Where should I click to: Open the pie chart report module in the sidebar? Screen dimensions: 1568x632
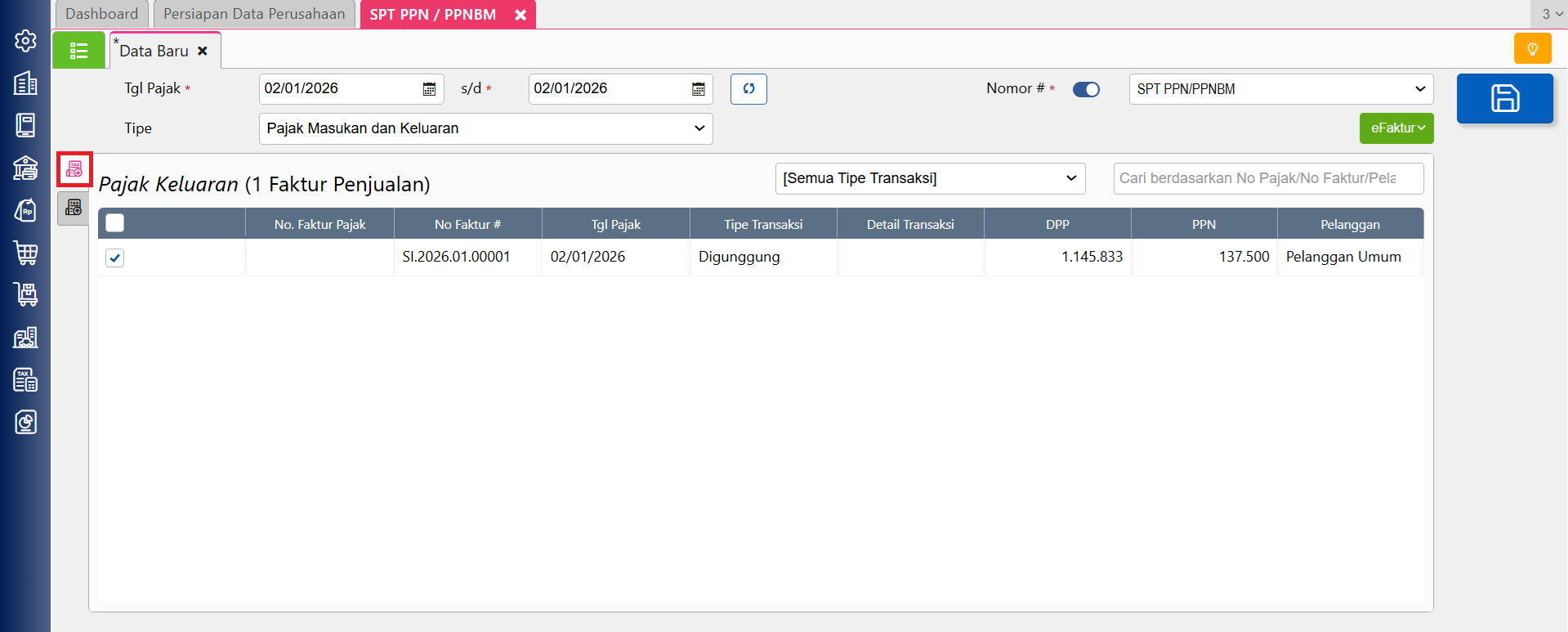coord(25,422)
